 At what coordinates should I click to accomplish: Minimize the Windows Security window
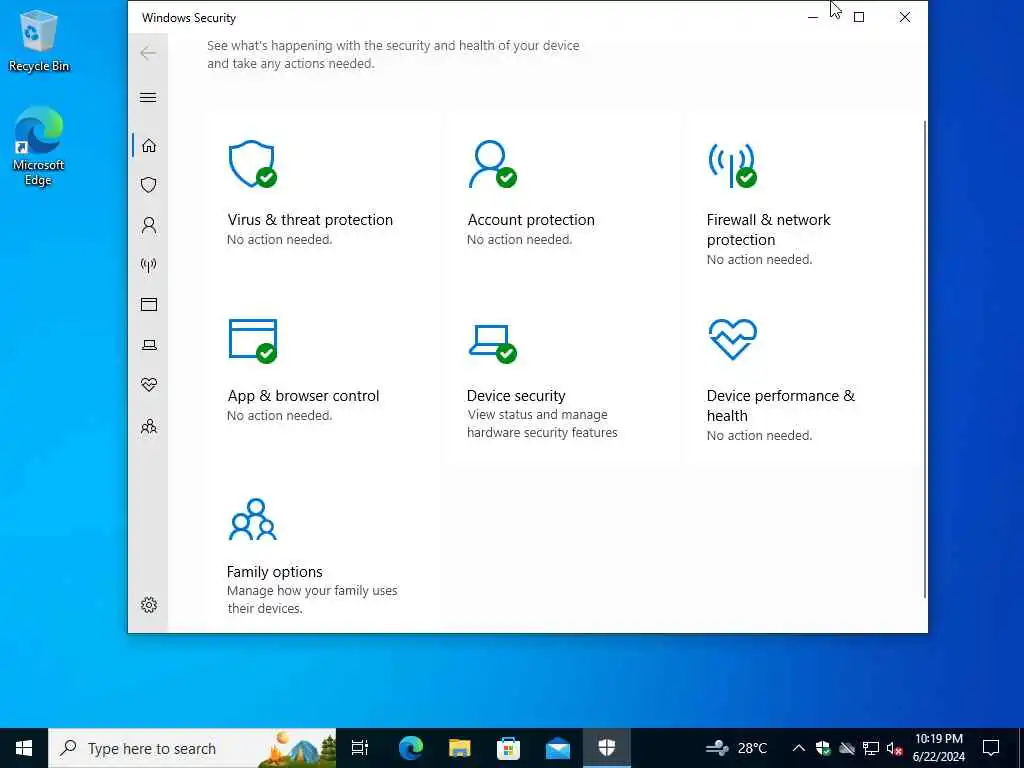pos(813,18)
